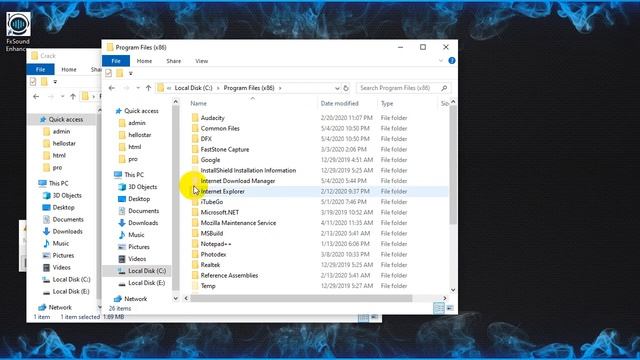Open Local Disk (E:) in Program Files sidebar
The image size is (640, 360).
click(146, 283)
